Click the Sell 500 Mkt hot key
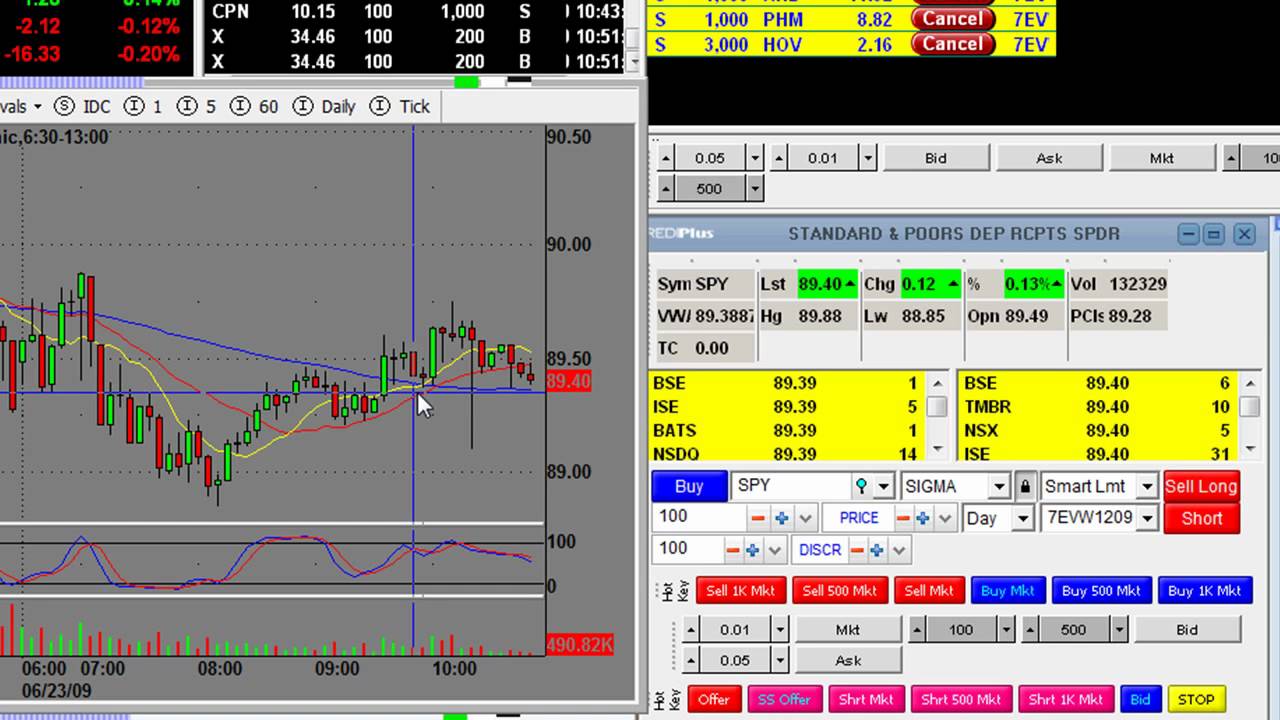 [x=839, y=590]
